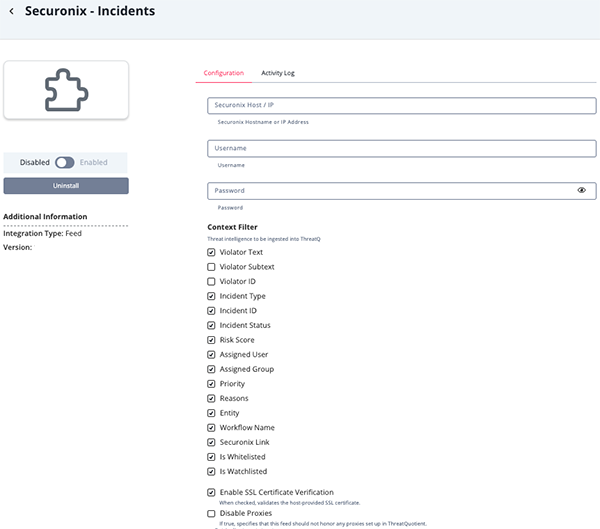Toggle the Securonix Link checkbox

(x=211, y=442)
